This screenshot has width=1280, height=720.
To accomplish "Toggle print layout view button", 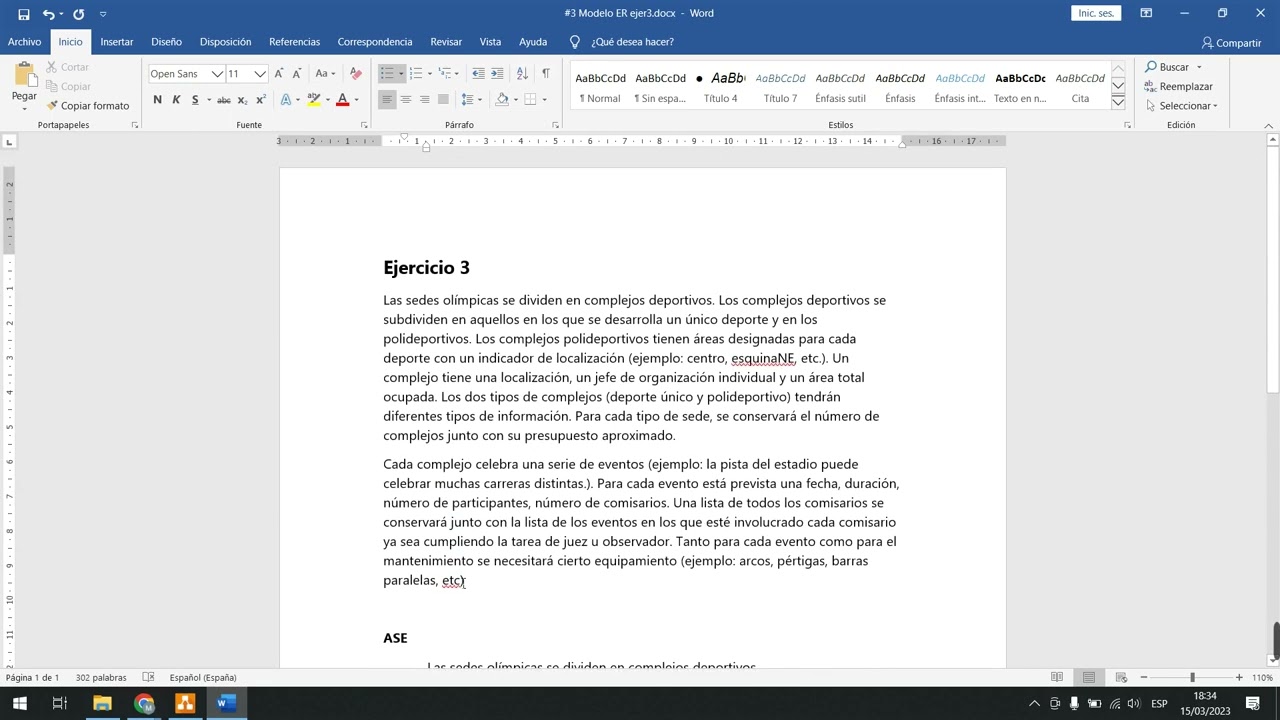I will (1089, 678).
